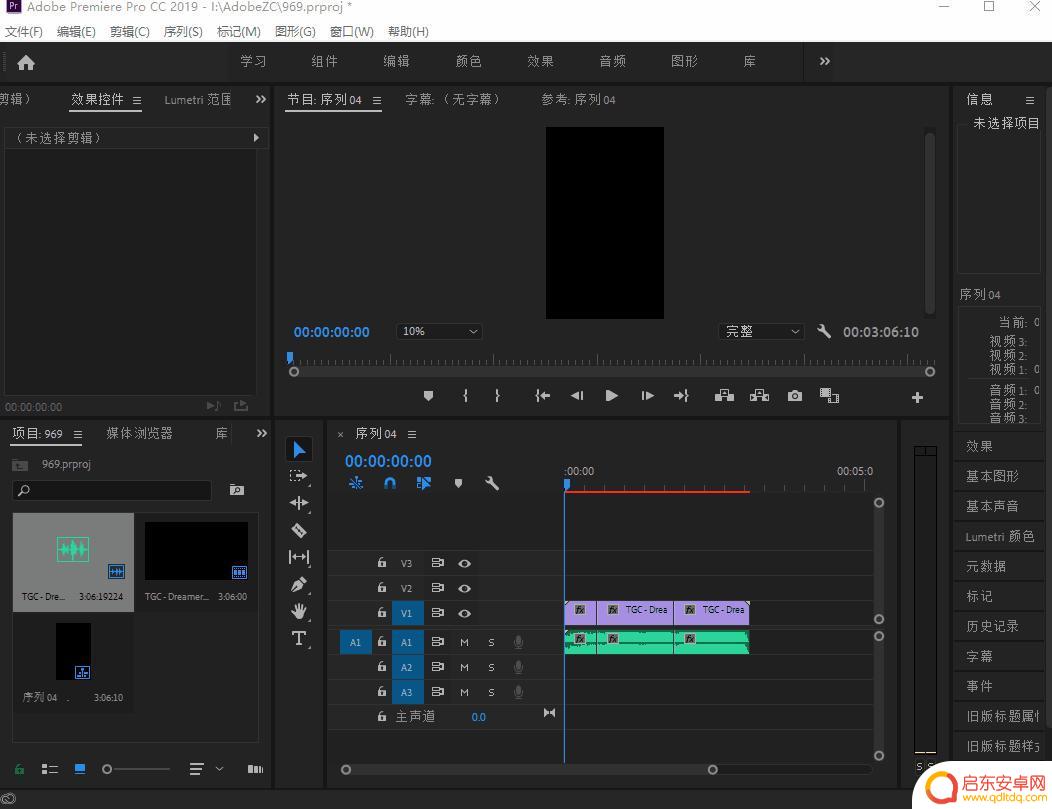Click the Program monitor time ruler

(x=611, y=360)
